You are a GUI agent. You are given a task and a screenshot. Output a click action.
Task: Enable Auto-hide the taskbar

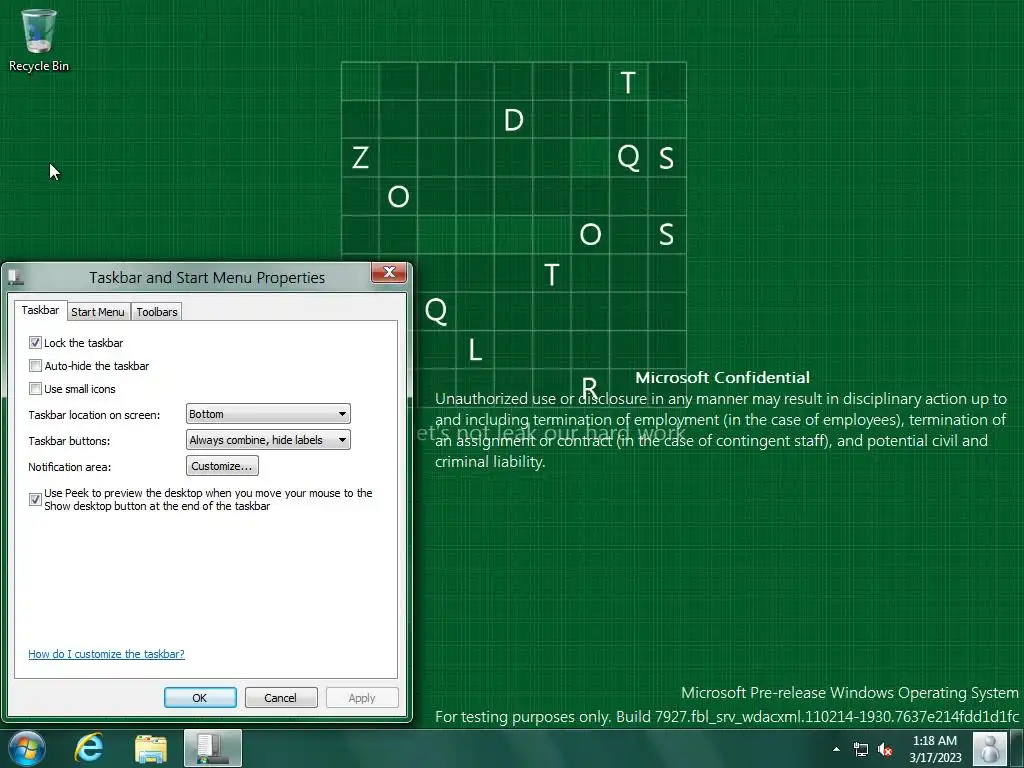pos(35,366)
